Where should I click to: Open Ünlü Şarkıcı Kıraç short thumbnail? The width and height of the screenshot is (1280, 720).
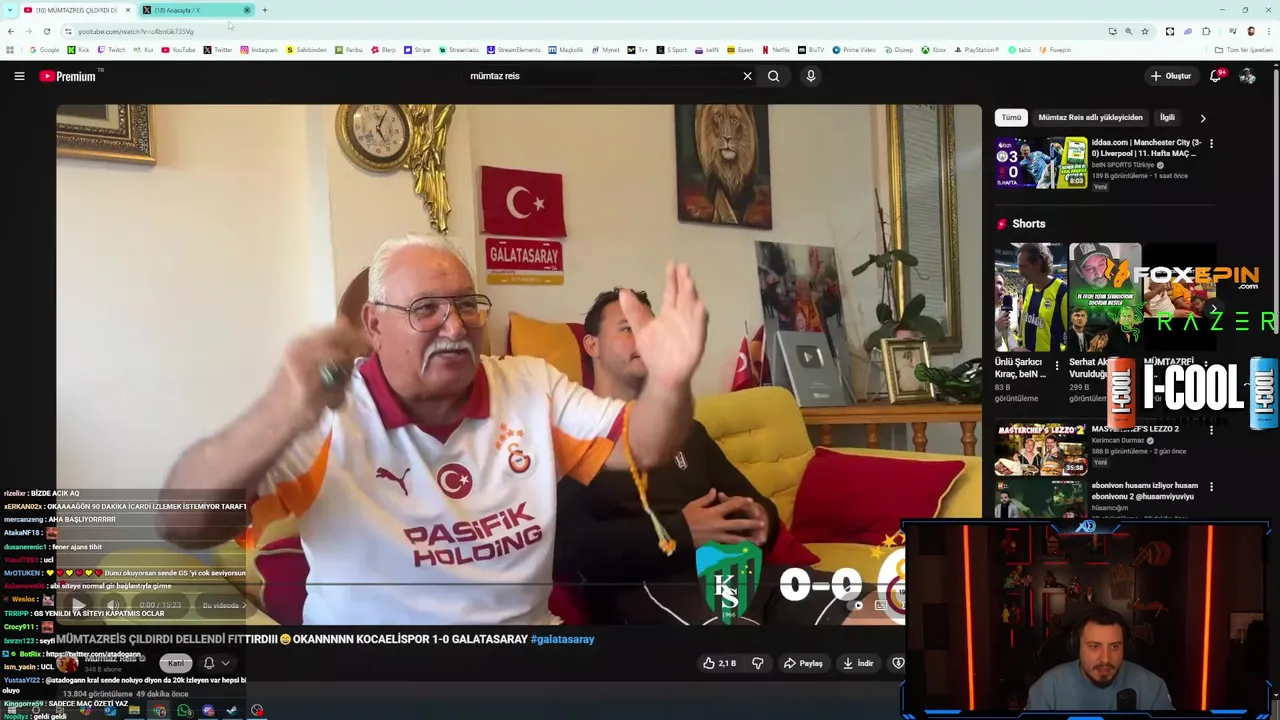(1030, 298)
